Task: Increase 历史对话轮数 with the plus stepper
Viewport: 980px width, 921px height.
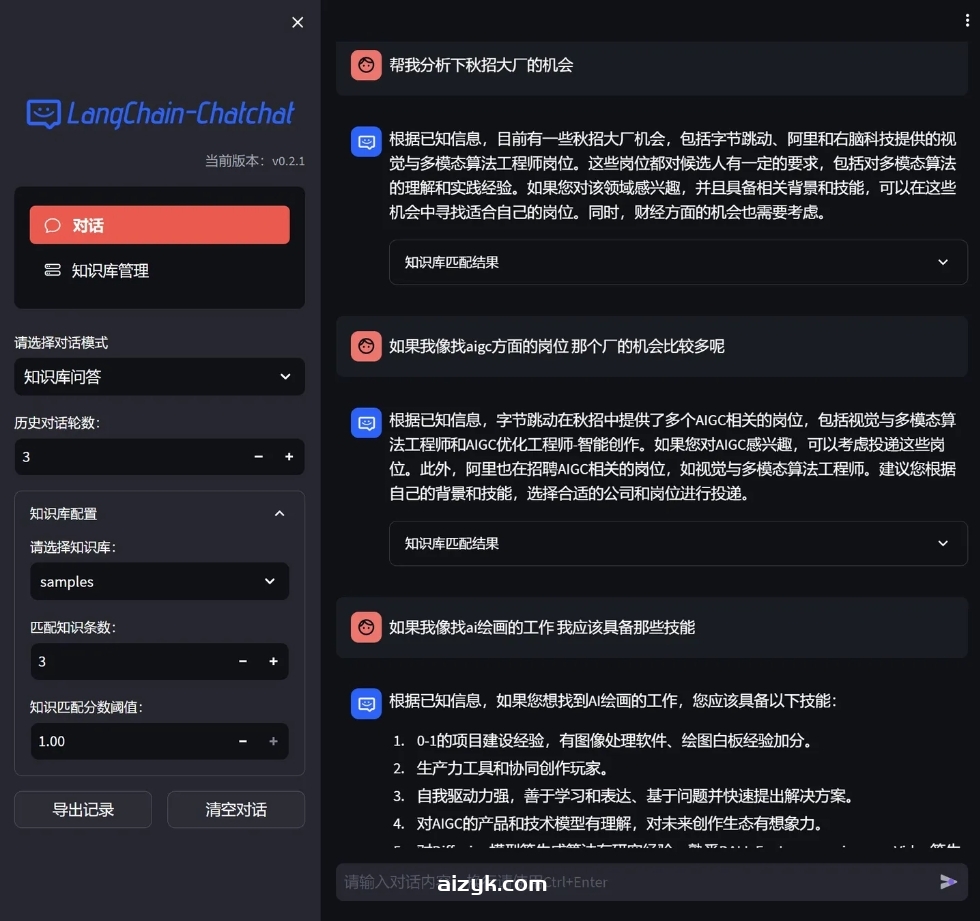Action: coord(287,457)
